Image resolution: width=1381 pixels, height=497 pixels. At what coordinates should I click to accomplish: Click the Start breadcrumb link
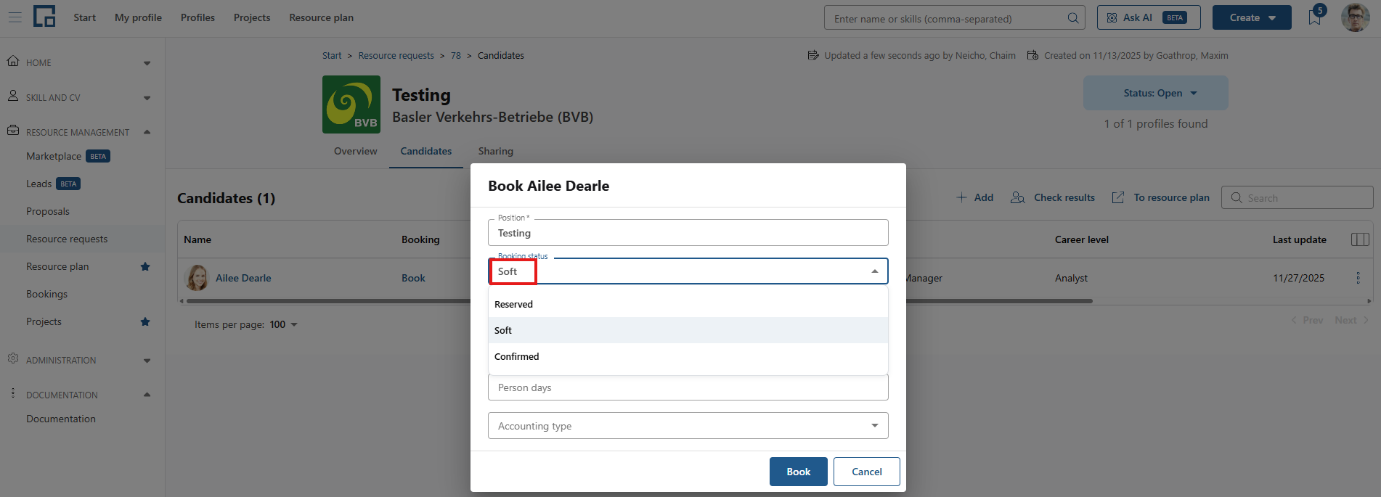click(332, 56)
